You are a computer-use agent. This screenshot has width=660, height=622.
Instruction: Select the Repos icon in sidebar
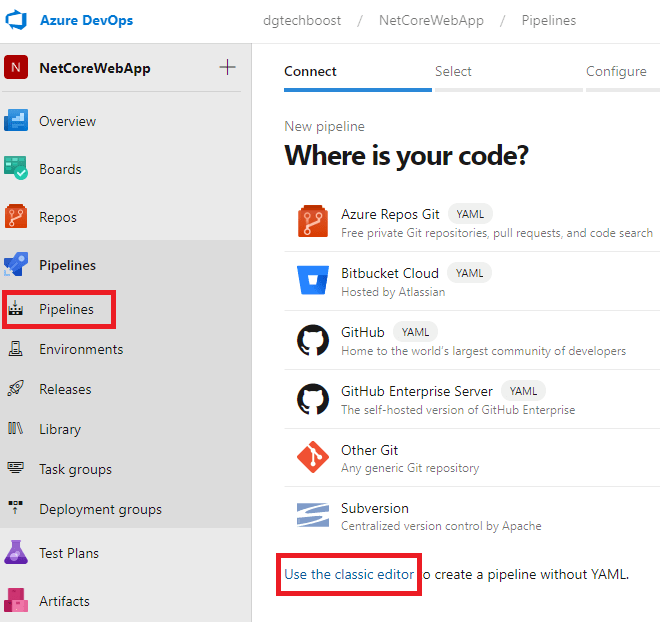(17, 217)
